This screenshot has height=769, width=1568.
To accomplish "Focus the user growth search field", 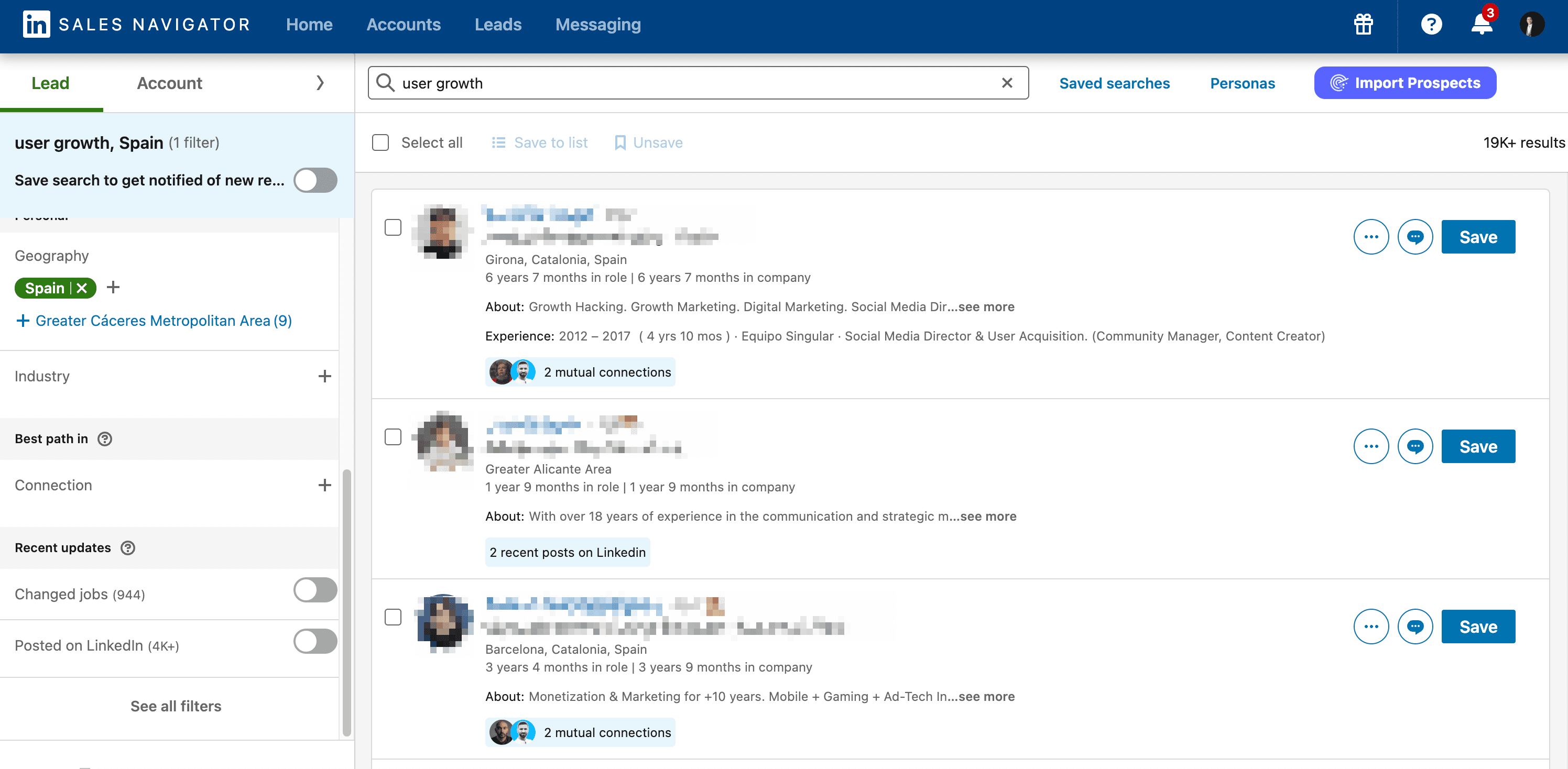I will (x=698, y=83).
